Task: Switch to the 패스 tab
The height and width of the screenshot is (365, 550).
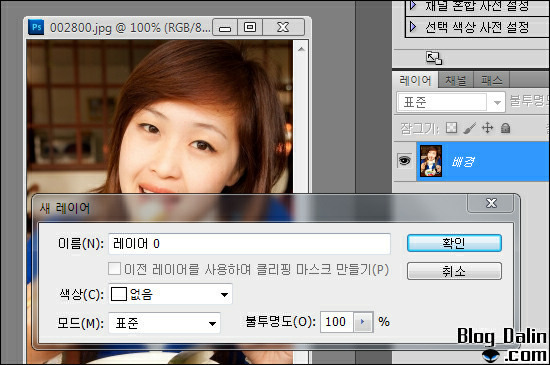Action: pyautogui.click(x=491, y=80)
